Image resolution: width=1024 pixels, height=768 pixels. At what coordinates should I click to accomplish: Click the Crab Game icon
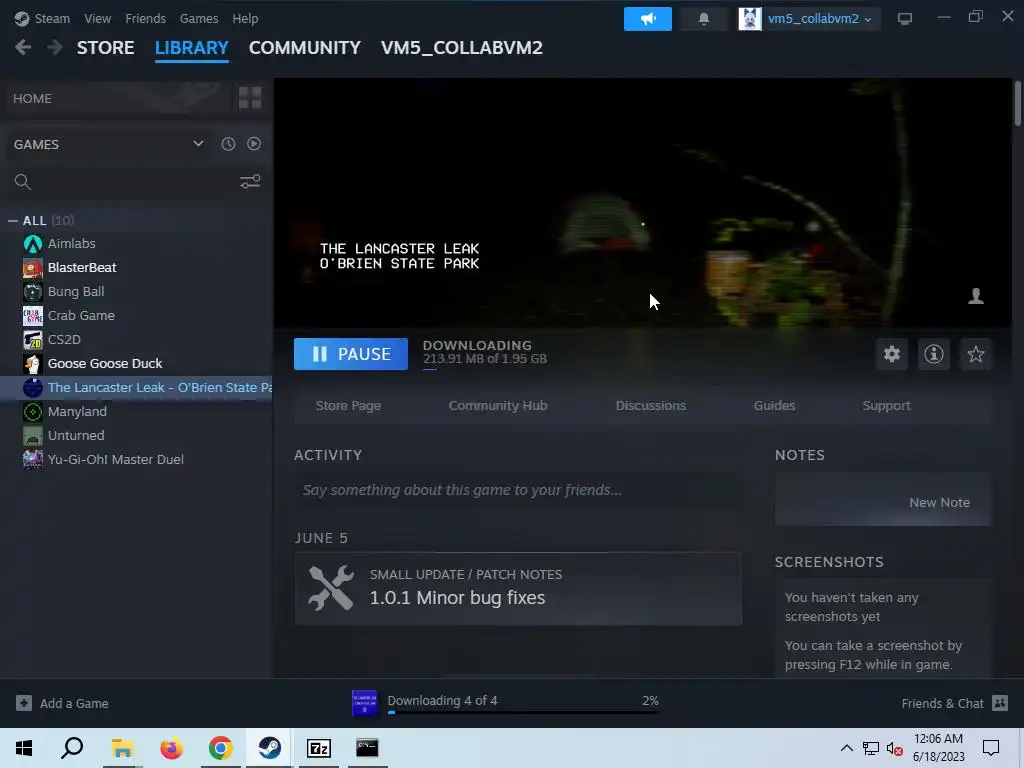[x=33, y=315]
